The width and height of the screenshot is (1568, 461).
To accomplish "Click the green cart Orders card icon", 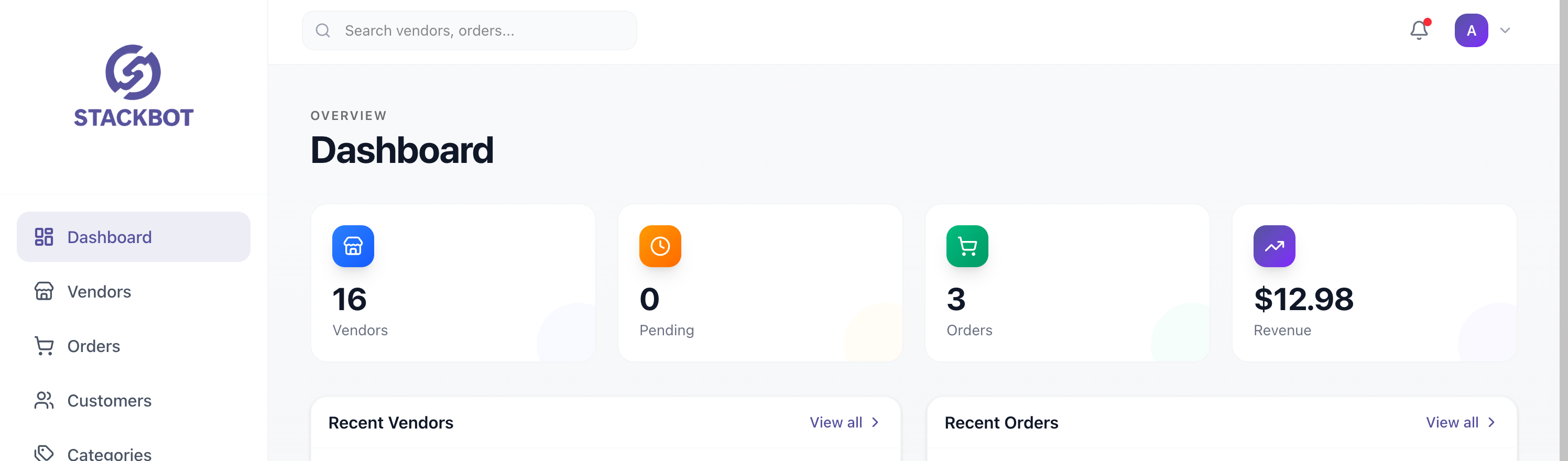I will 966,246.
